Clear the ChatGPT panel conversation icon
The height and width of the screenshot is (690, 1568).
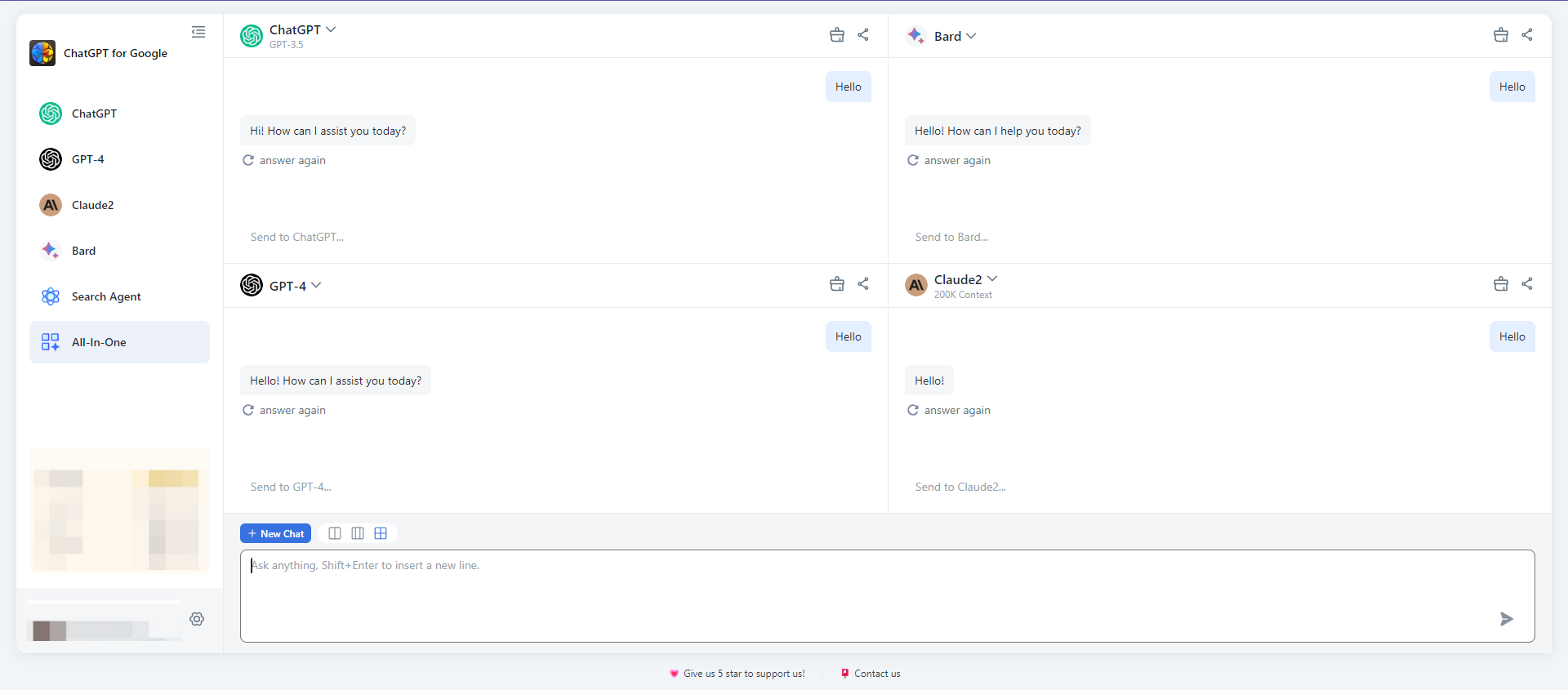click(x=837, y=35)
